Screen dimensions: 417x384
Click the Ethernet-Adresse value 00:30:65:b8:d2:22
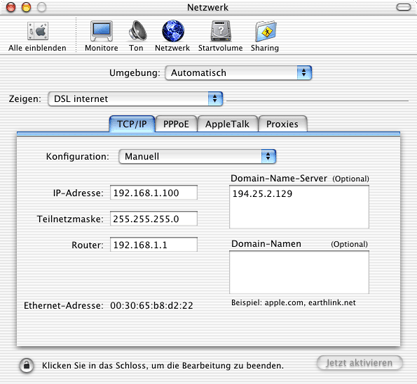[152, 306]
